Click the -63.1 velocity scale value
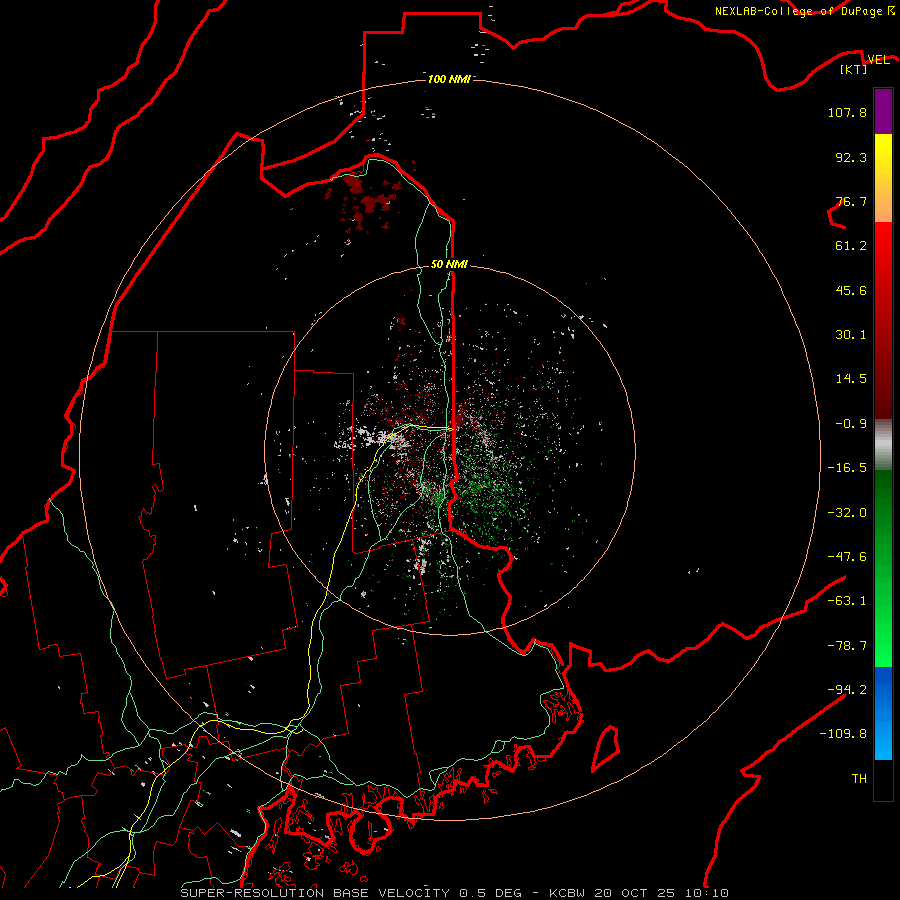Viewport: 900px width, 900px height. 847,601
